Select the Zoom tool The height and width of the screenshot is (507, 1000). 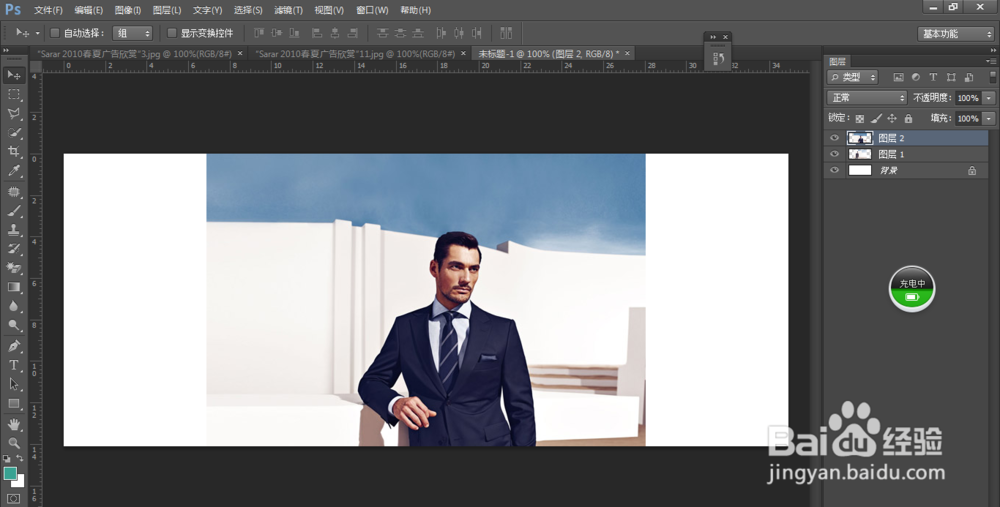pyautogui.click(x=13, y=443)
